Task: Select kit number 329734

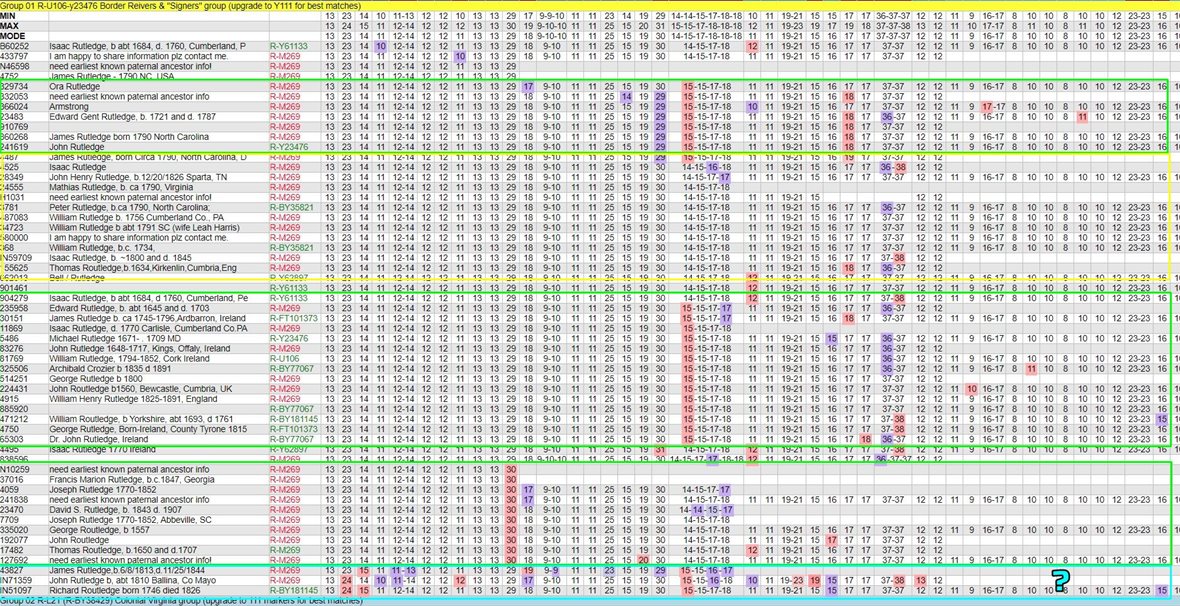Action: click(15, 87)
